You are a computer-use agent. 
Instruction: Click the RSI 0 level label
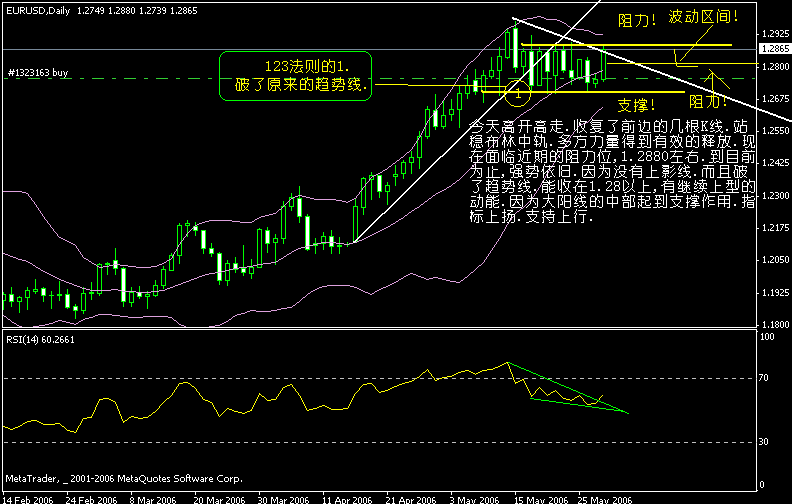762,485
